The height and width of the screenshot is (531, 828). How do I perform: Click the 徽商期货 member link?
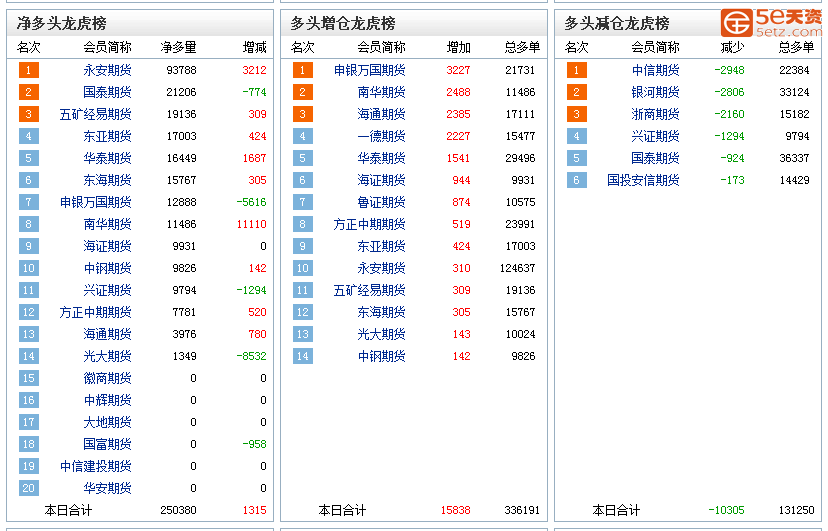tap(107, 378)
